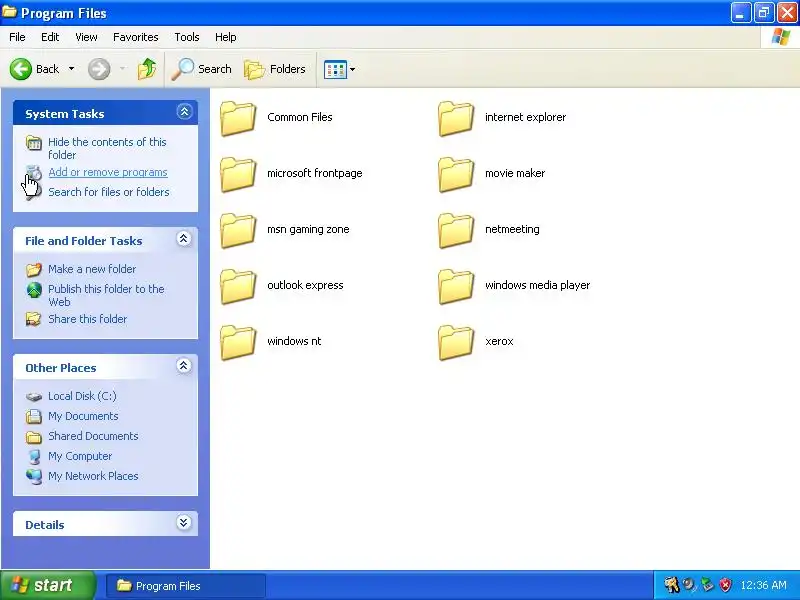Open the View menu
The image size is (800, 600).
[x=86, y=37]
